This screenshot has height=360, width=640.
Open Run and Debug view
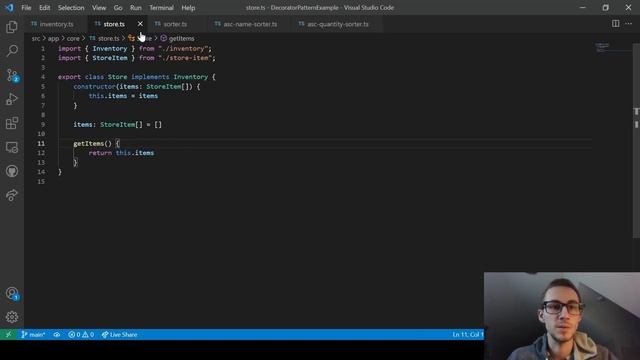[x=12, y=99]
